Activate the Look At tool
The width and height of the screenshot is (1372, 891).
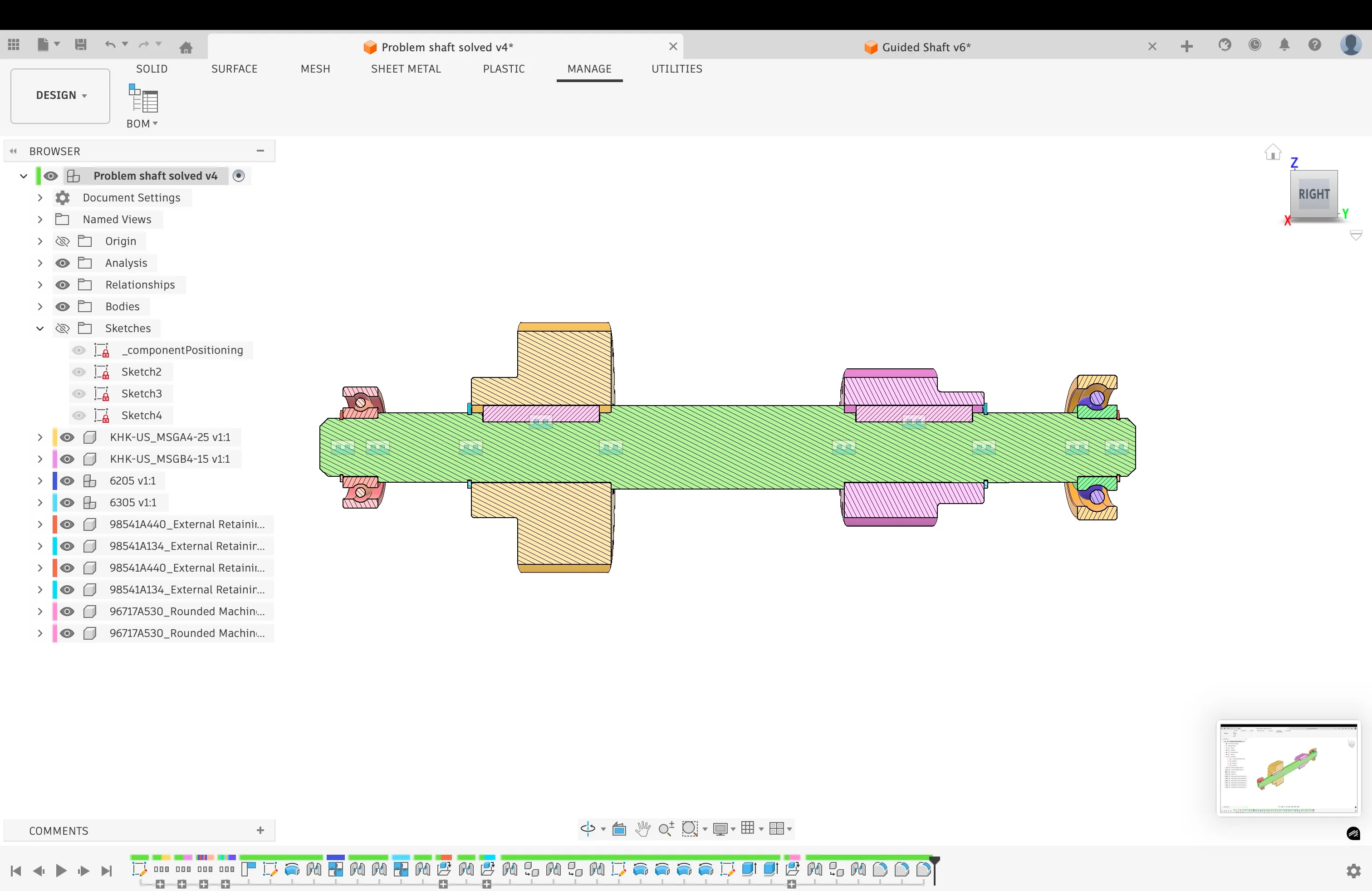coord(619,829)
